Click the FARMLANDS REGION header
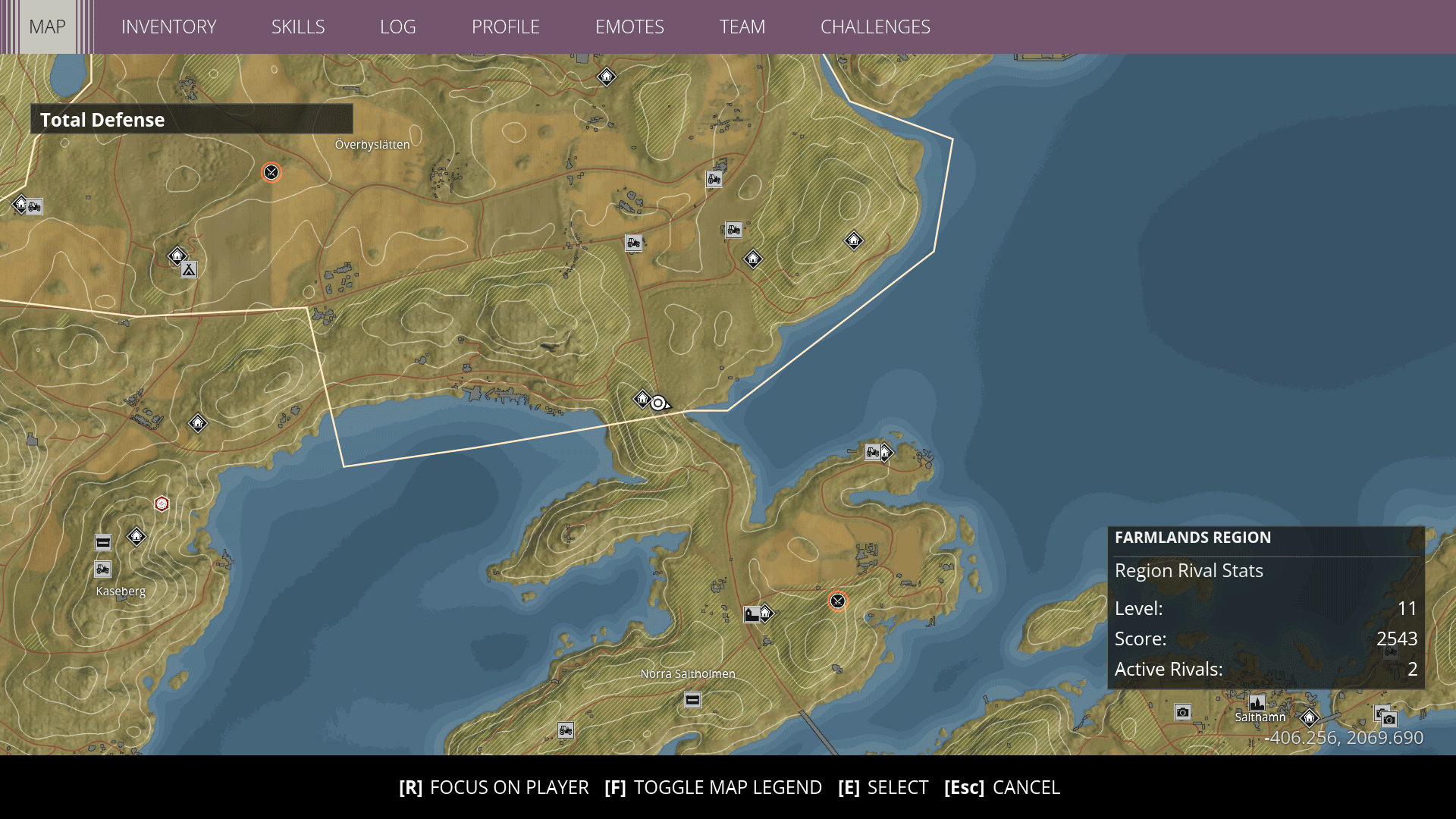This screenshot has height=819, width=1456. pos(1193,537)
